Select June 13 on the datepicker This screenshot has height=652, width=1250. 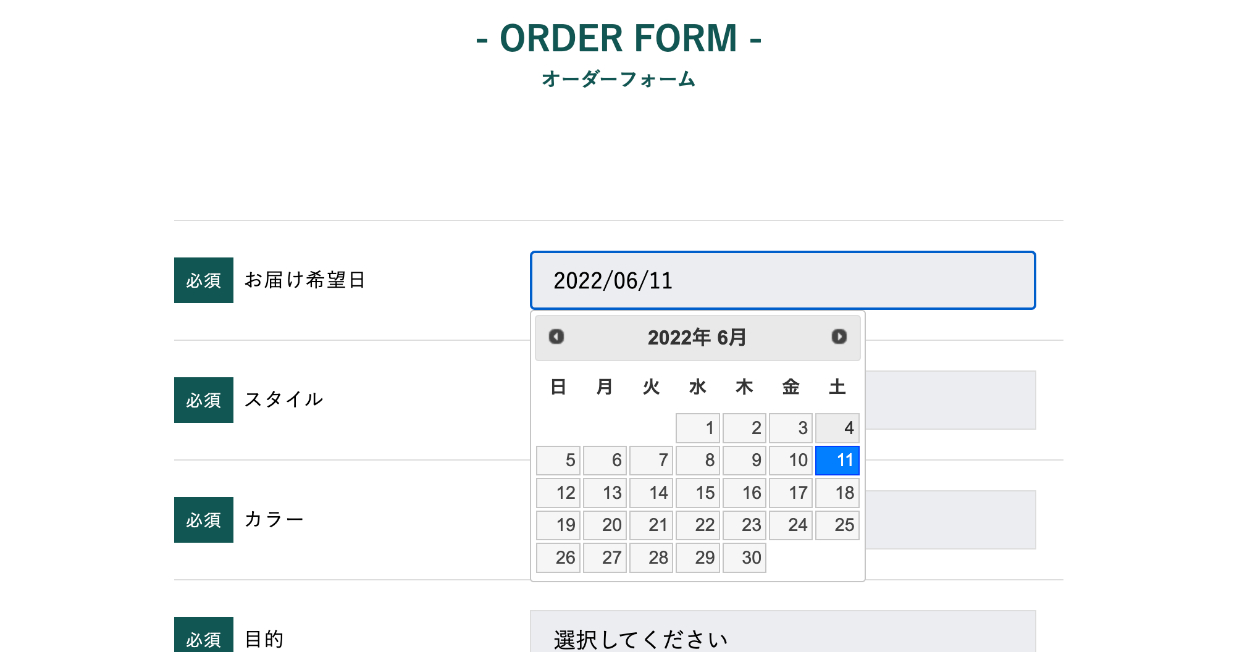pyautogui.click(x=605, y=493)
